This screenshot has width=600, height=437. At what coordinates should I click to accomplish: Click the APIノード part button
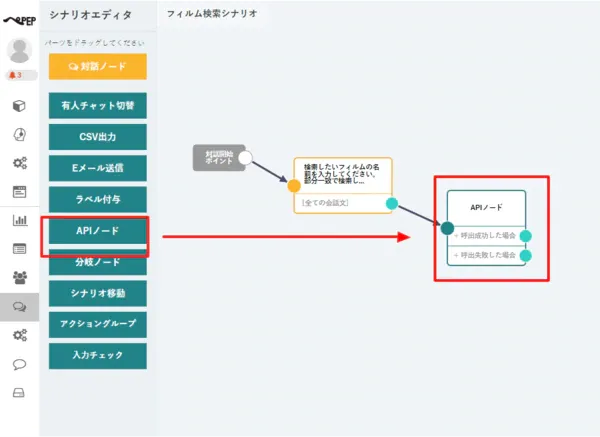pyautogui.click(x=97, y=231)
